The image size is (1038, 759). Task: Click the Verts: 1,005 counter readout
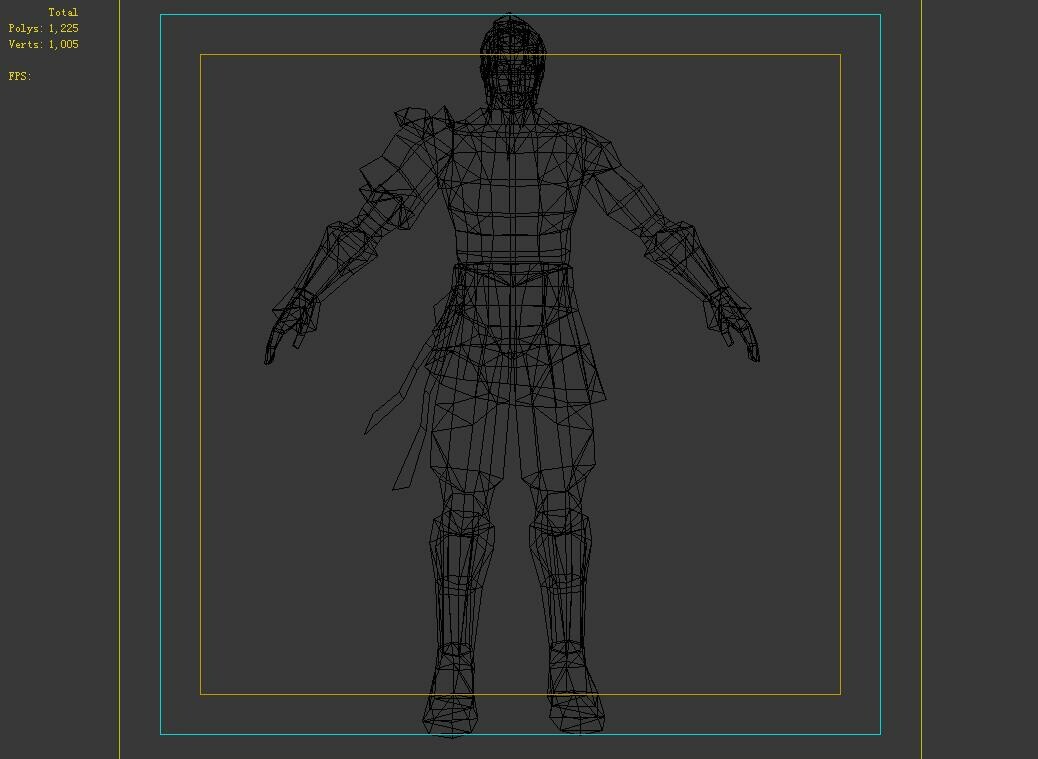[42, 44]
